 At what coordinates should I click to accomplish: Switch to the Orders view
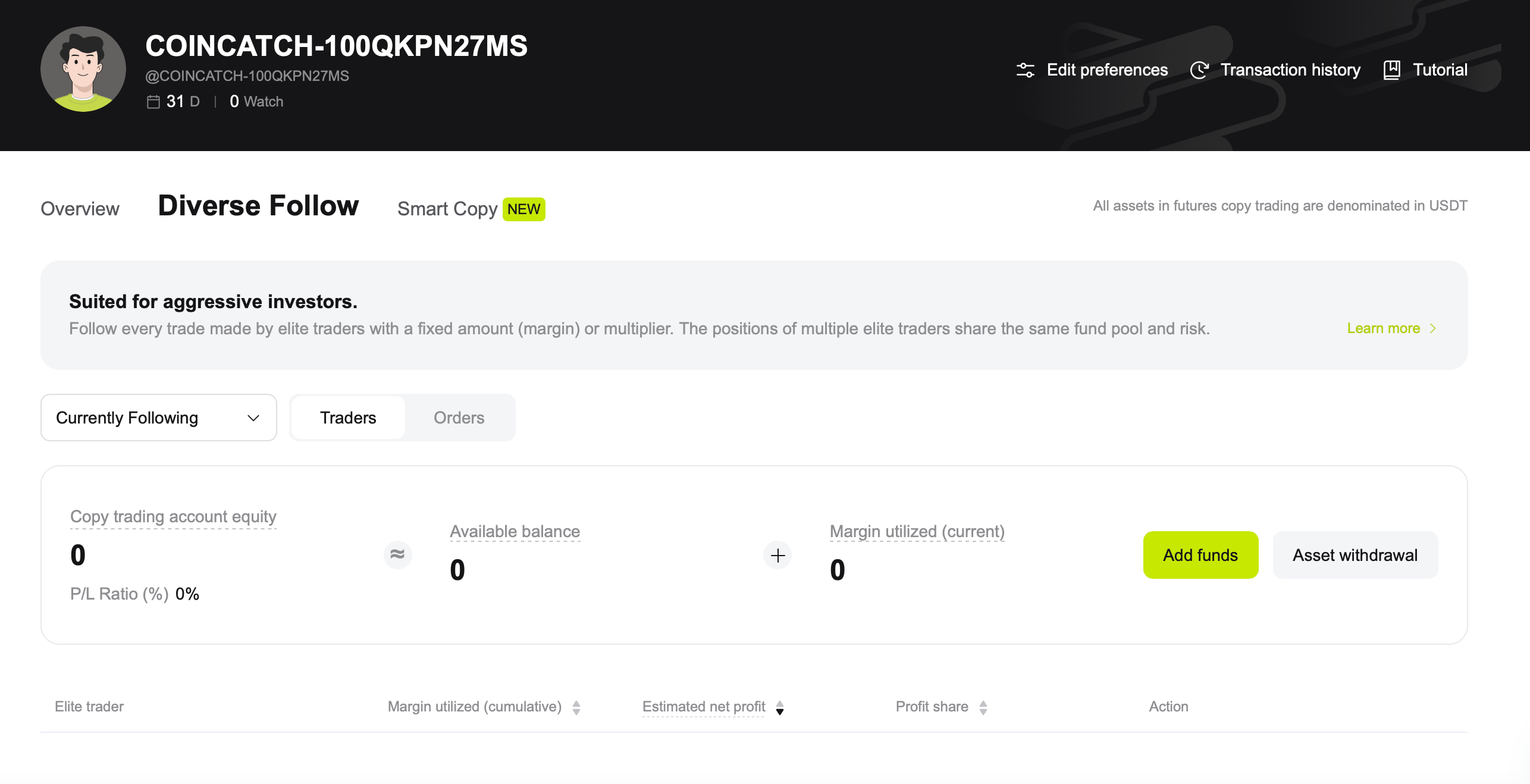[459, 418]
